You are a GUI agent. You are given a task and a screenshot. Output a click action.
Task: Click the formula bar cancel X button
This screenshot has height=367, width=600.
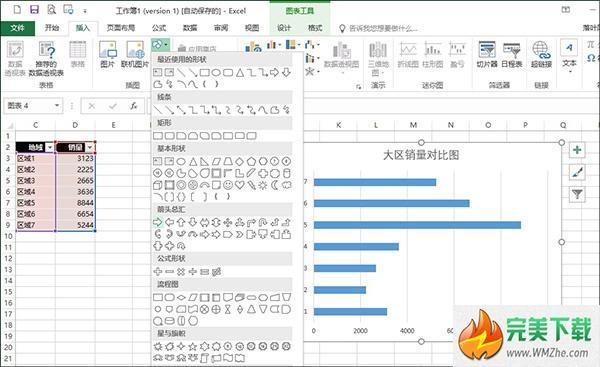[91, 106]
